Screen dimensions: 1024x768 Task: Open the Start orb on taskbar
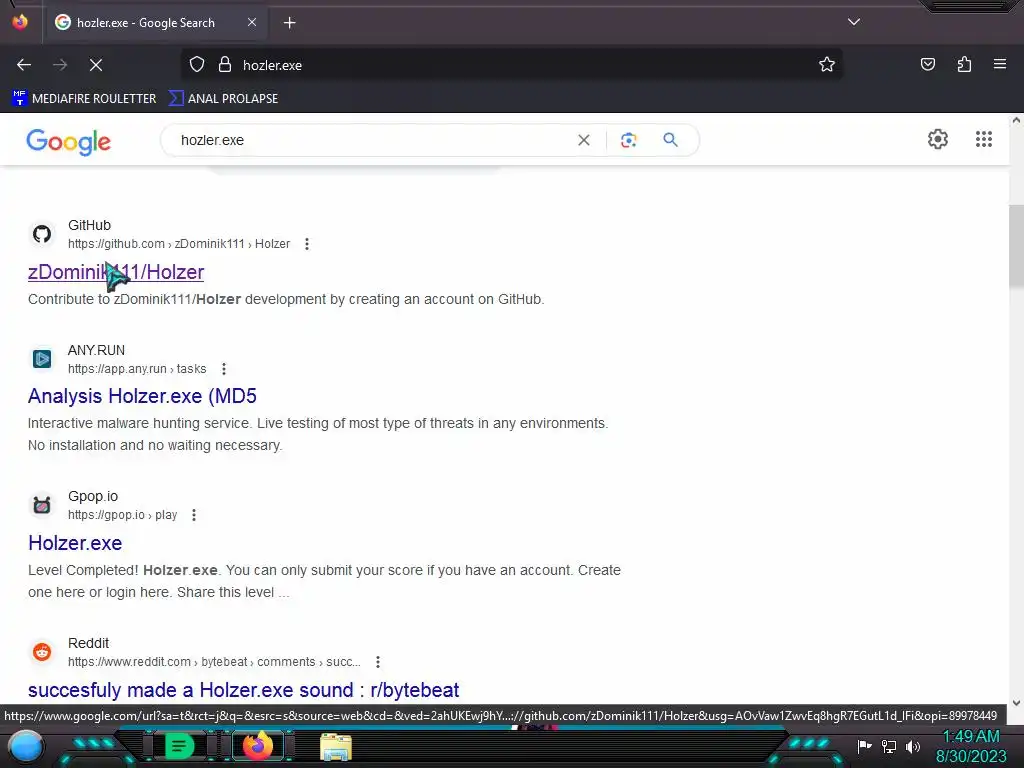coord(25,747)
